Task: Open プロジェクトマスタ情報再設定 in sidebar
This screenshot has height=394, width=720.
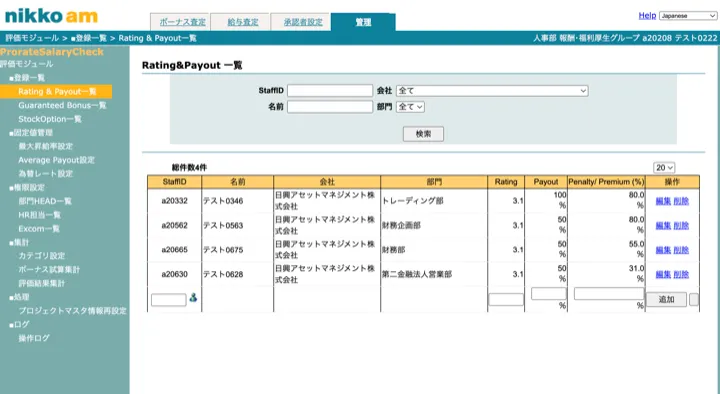Action: [72, 310]
